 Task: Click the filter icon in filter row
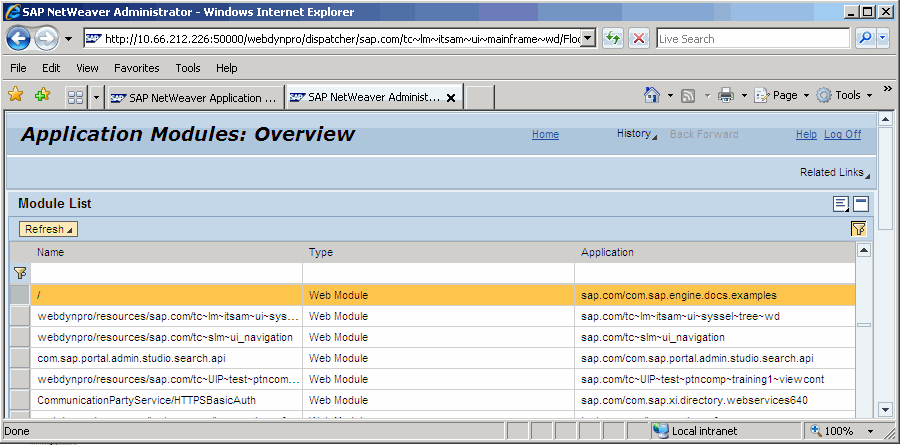[20, 273]
